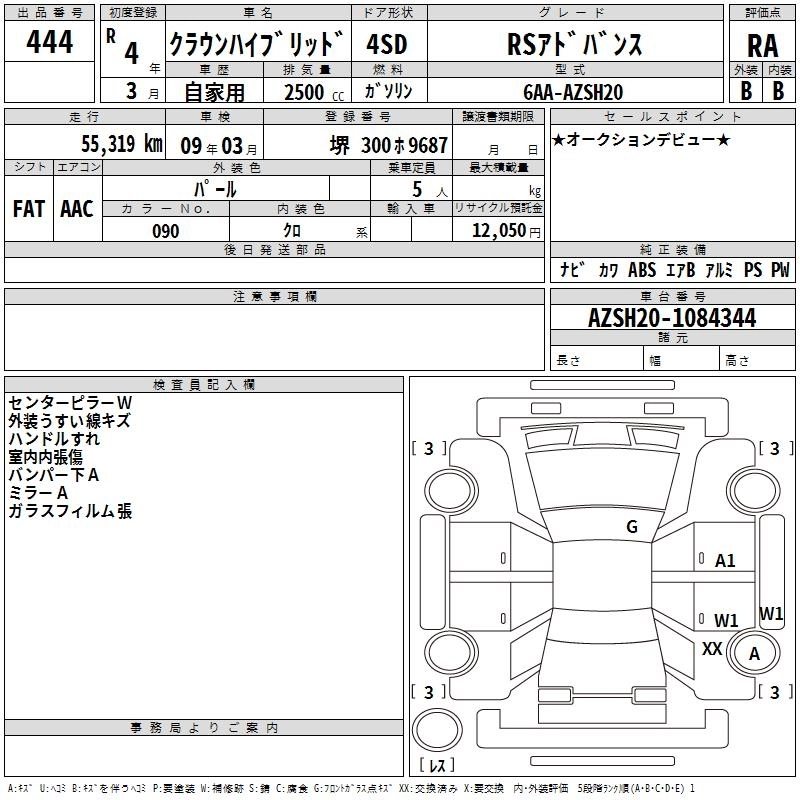The height and width of the screenshot is (800, 800).
Task: Select the センターピラーW inspector note
Action: coord(70,402)
